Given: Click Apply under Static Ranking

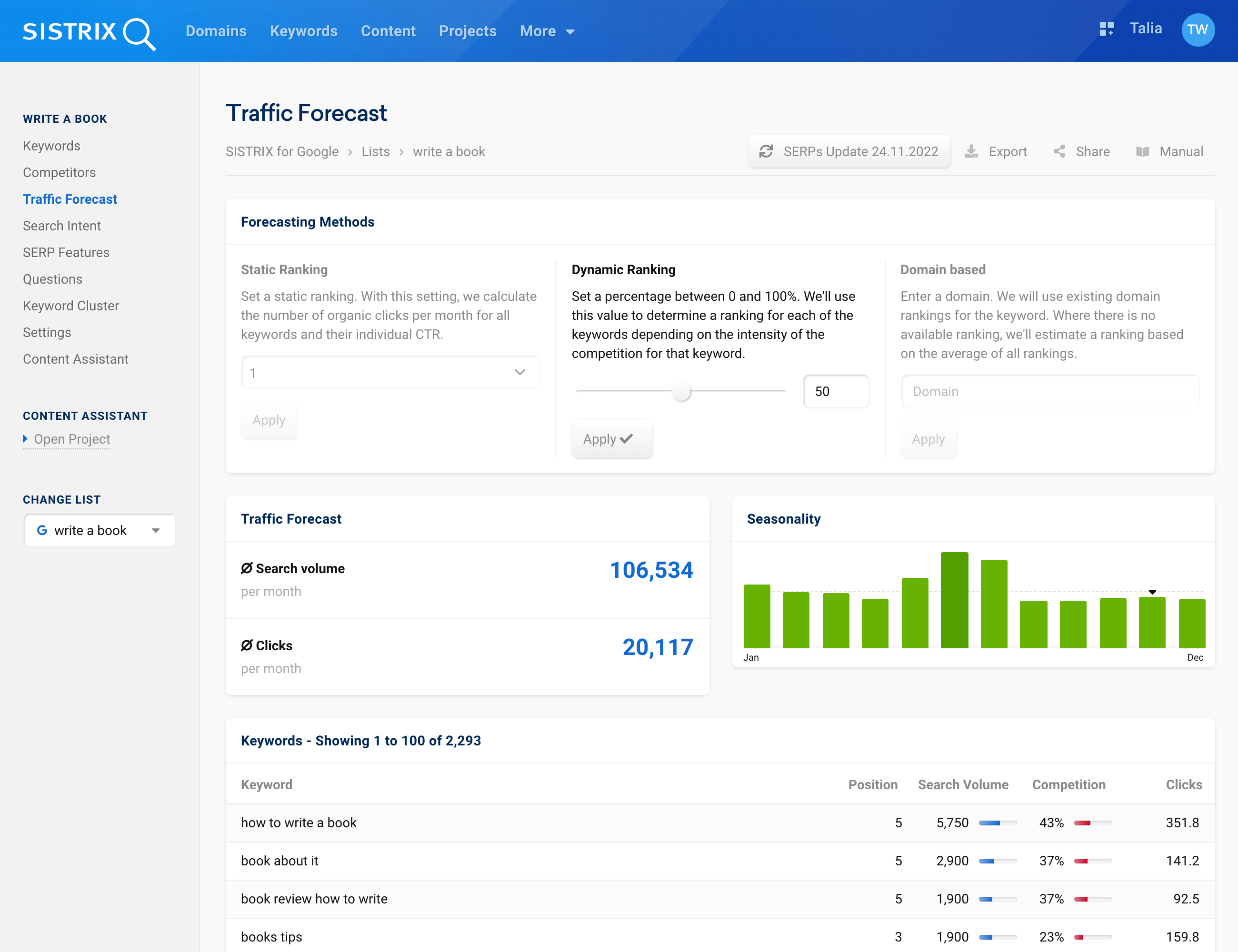Looking at the screenshot, I should 268,420.
